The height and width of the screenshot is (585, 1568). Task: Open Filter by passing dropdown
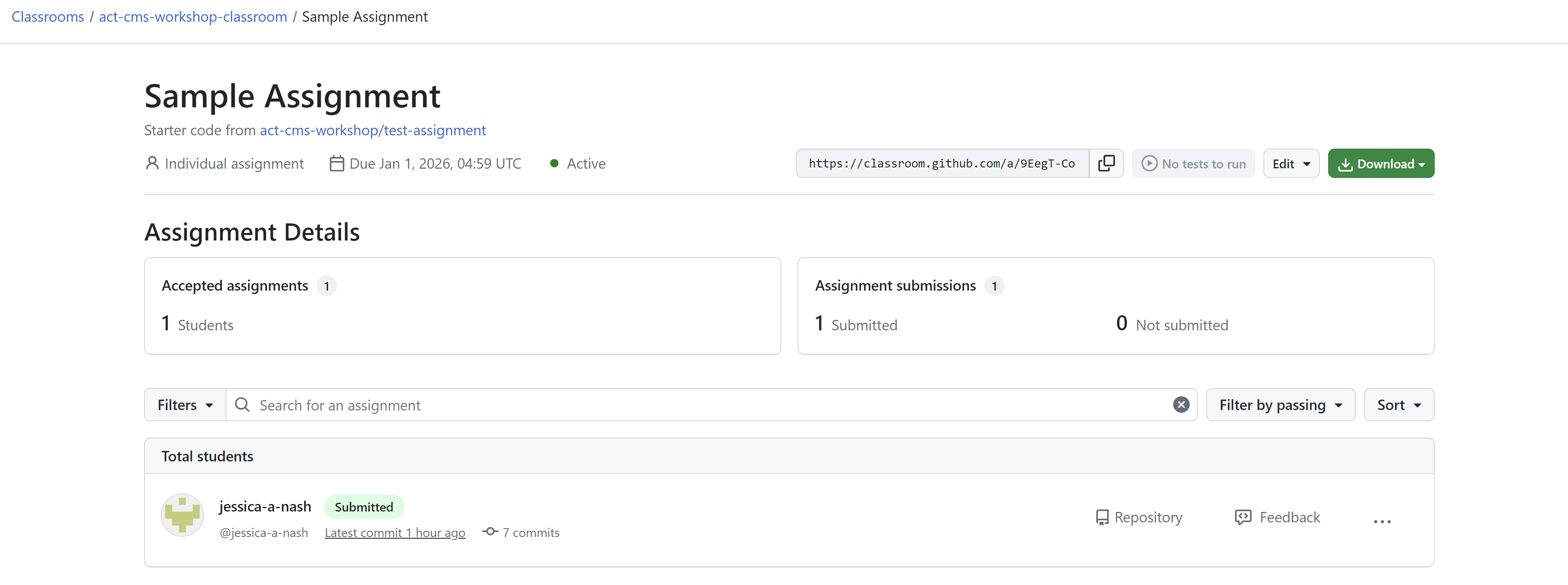click(x=1280, y=404)
